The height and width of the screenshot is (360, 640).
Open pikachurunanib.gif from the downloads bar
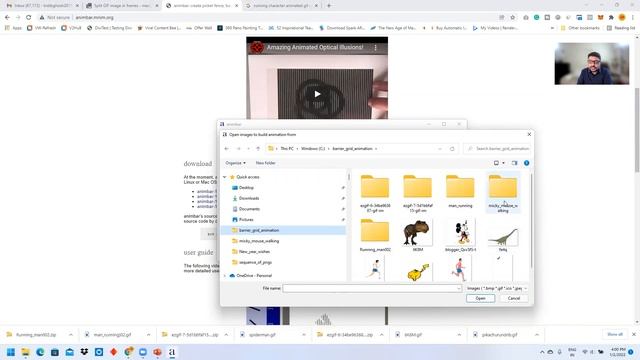tap(499, 335)
